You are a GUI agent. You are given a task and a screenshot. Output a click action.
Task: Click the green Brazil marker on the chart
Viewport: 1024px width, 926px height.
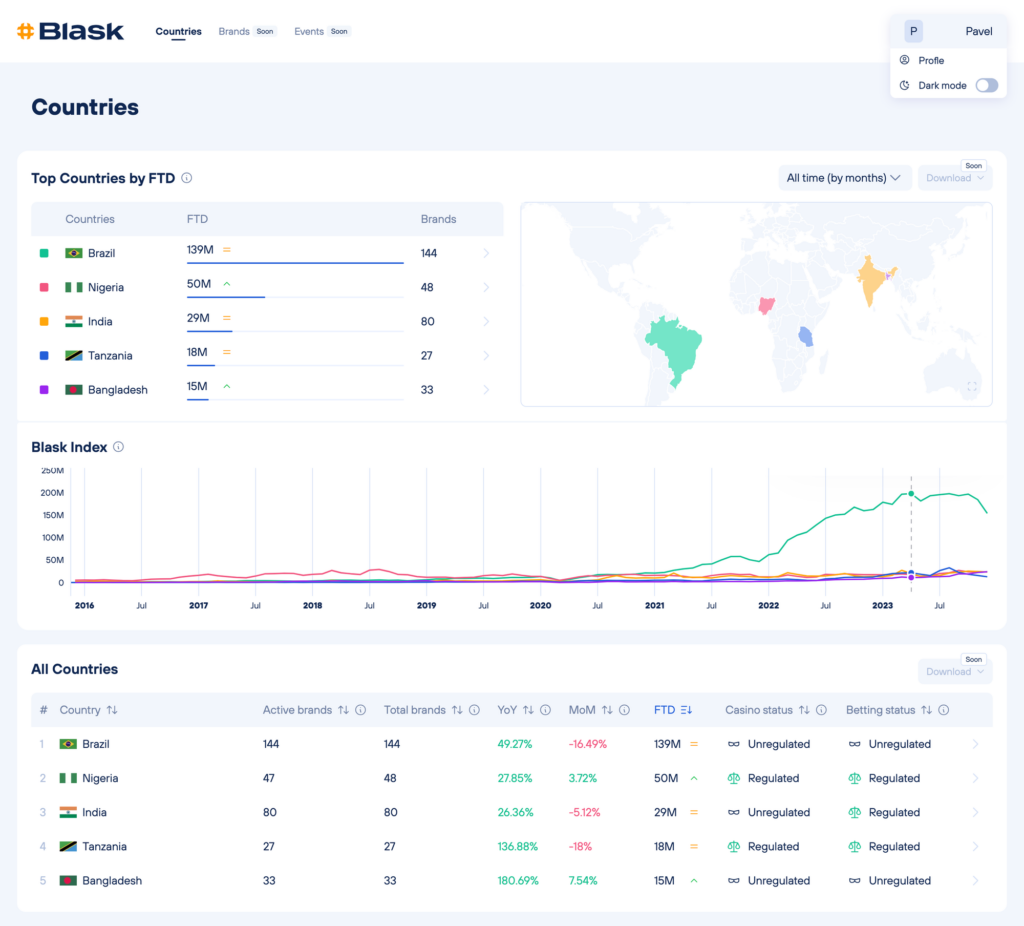[x=911, y=494]
